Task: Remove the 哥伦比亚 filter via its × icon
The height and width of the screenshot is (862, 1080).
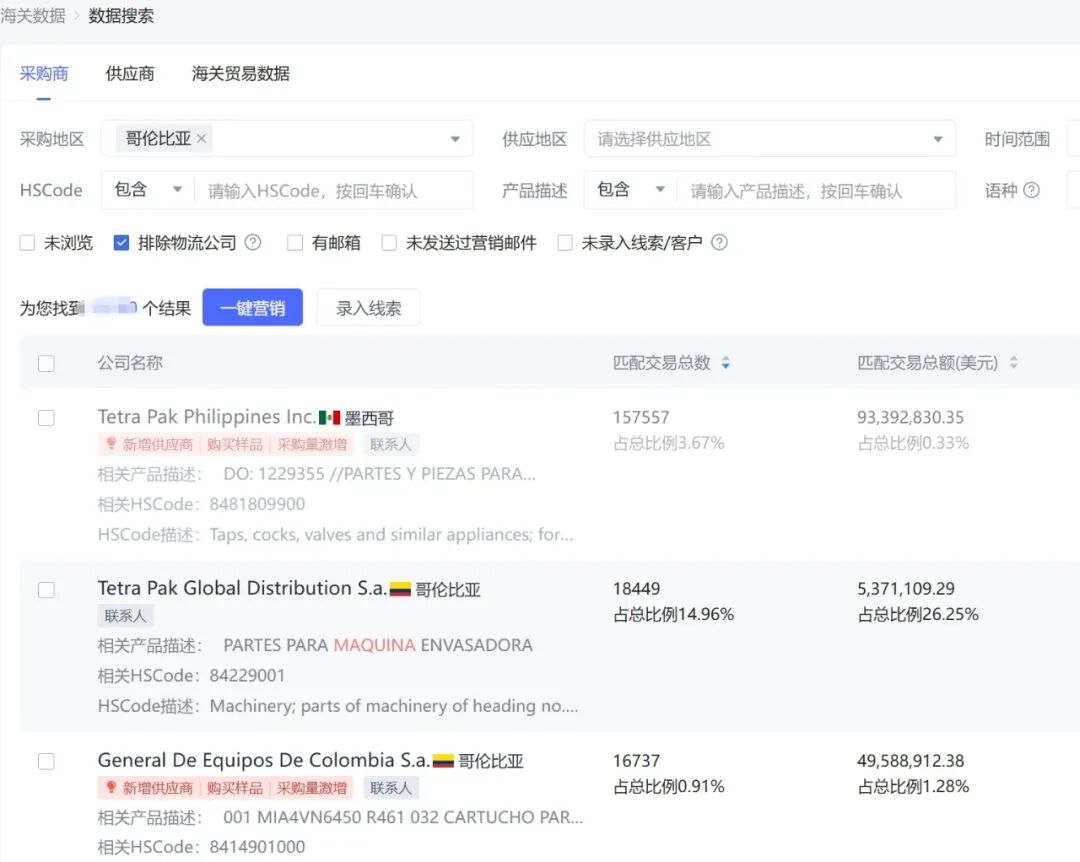Action: pos(201,138)
